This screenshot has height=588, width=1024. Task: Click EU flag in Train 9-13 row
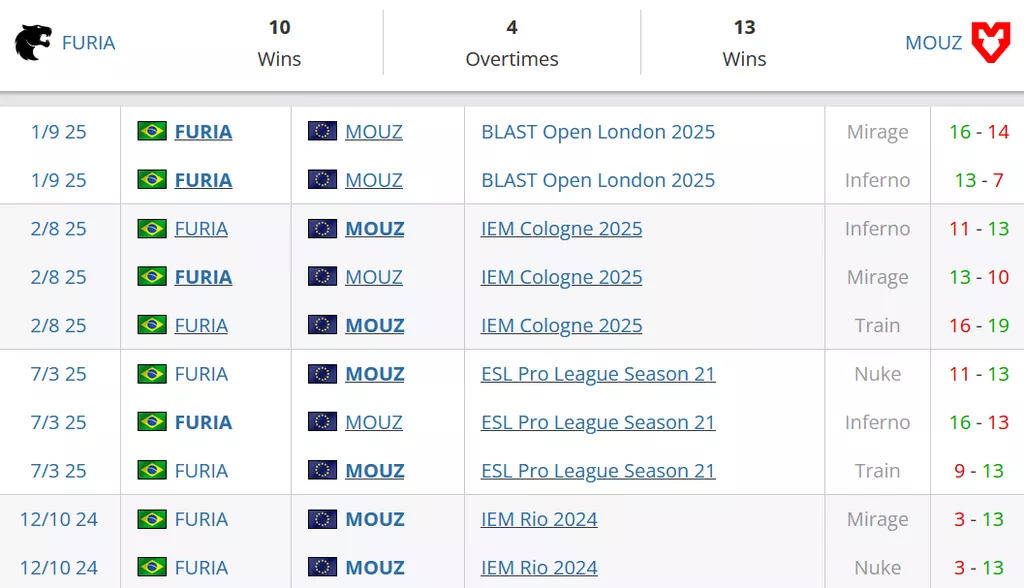tap(322, 471)
